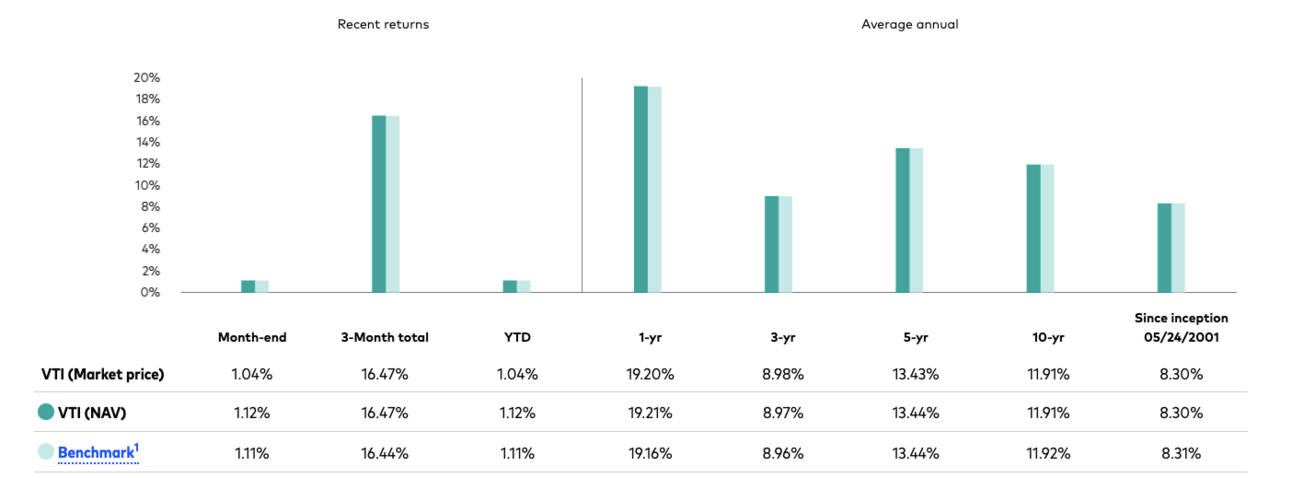This screenshot has height=478, width=1292.
Task: Click the Recent returns heading
Action: click(383, 24)
